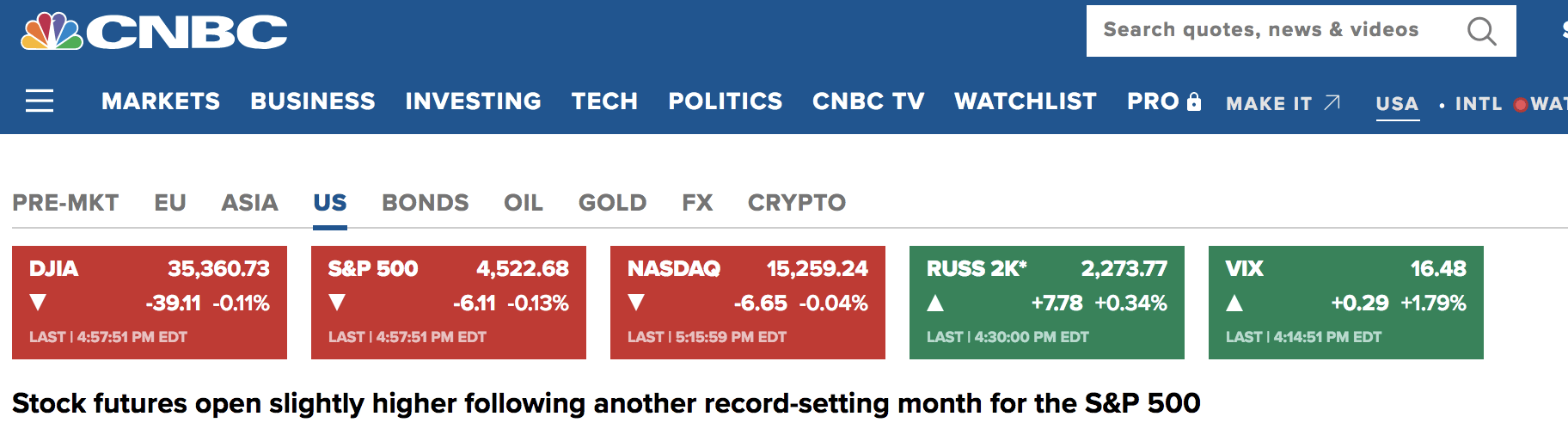Click the red live Watch indicator
The image size is (1568, 435).
(1520, 105)
